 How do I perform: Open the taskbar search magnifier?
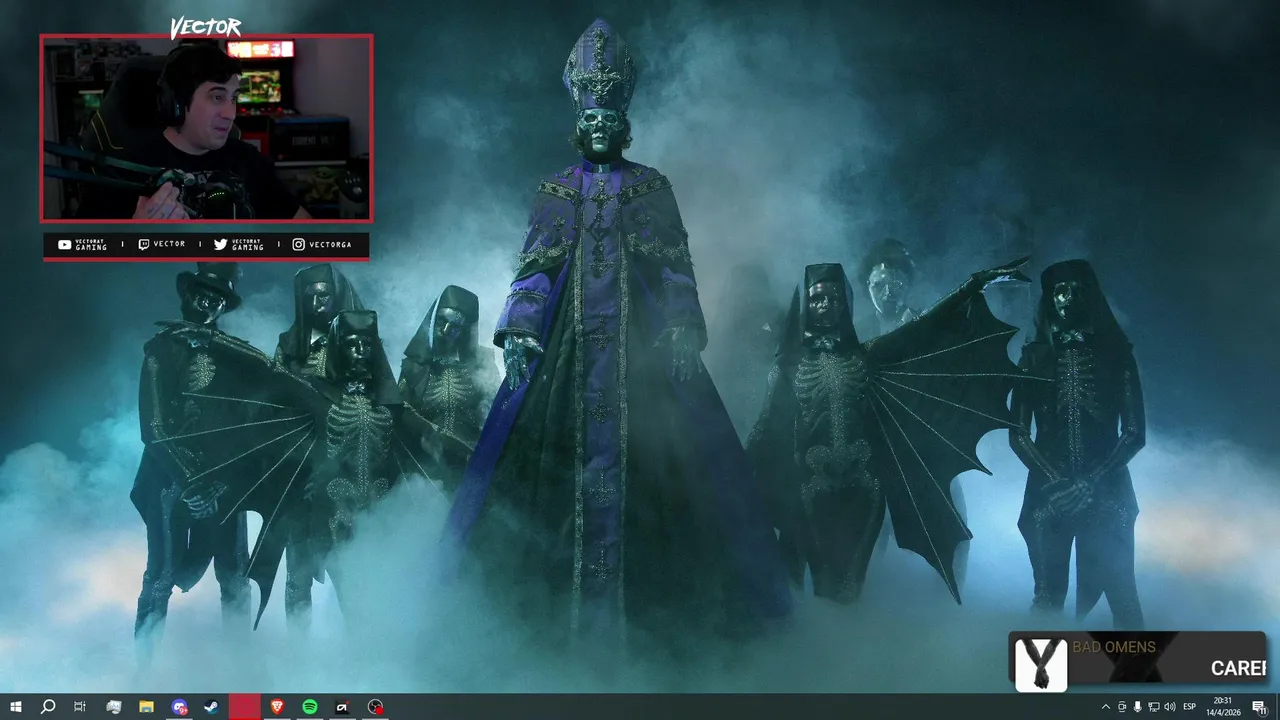tap(47, 707)
